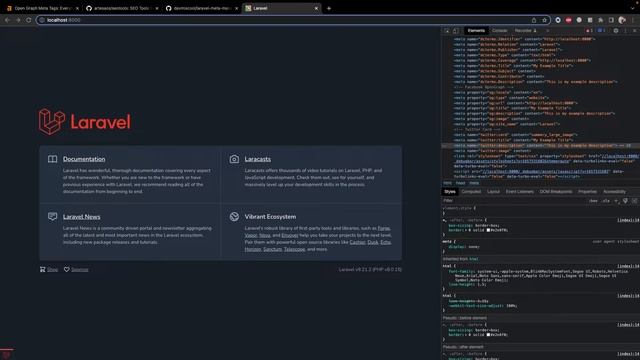Click the Laravel logo on the page
Screen dimensions: 640x360
tap(85, 121)
